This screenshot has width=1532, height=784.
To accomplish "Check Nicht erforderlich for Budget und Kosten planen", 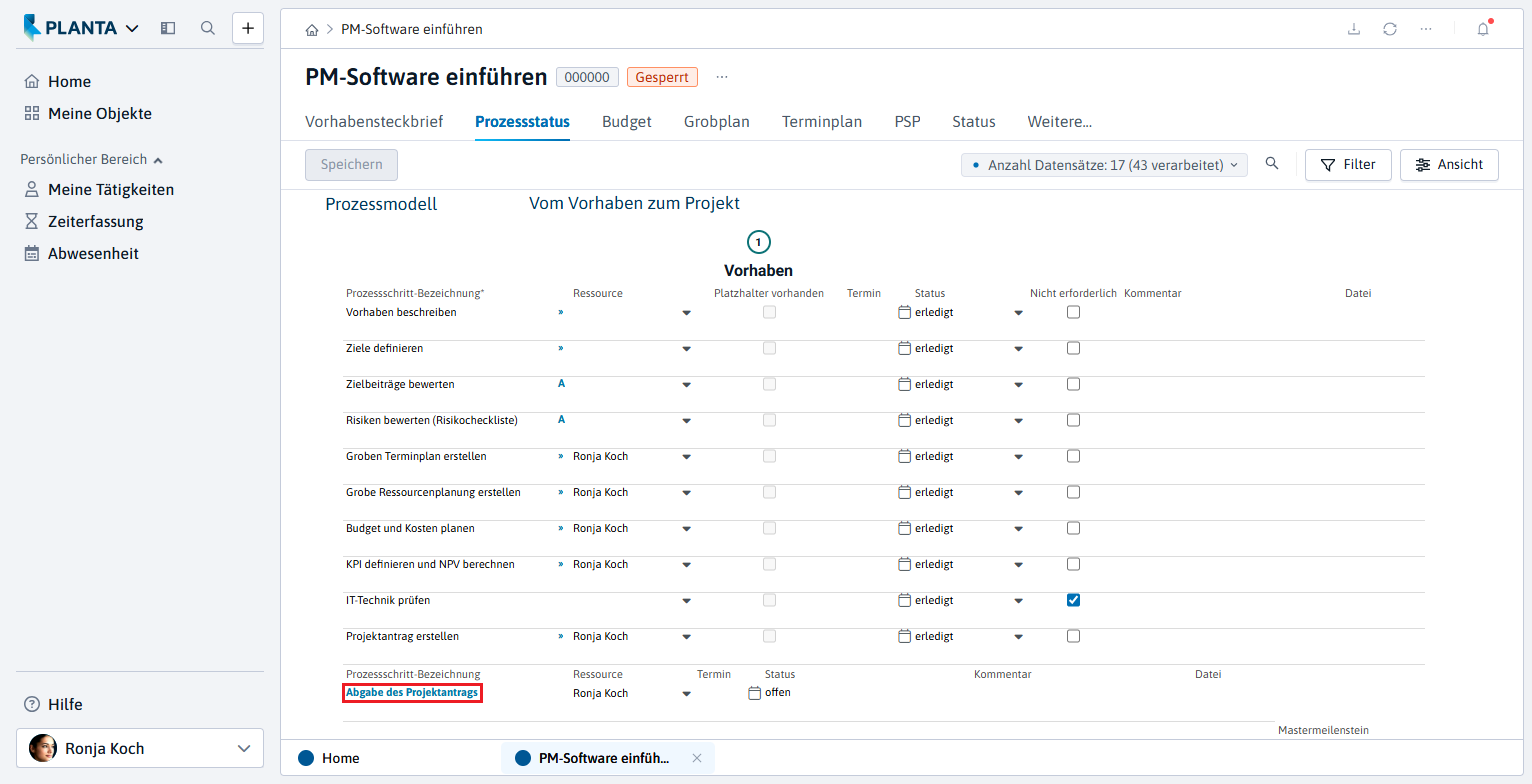I will click(x=1073, y=528).
